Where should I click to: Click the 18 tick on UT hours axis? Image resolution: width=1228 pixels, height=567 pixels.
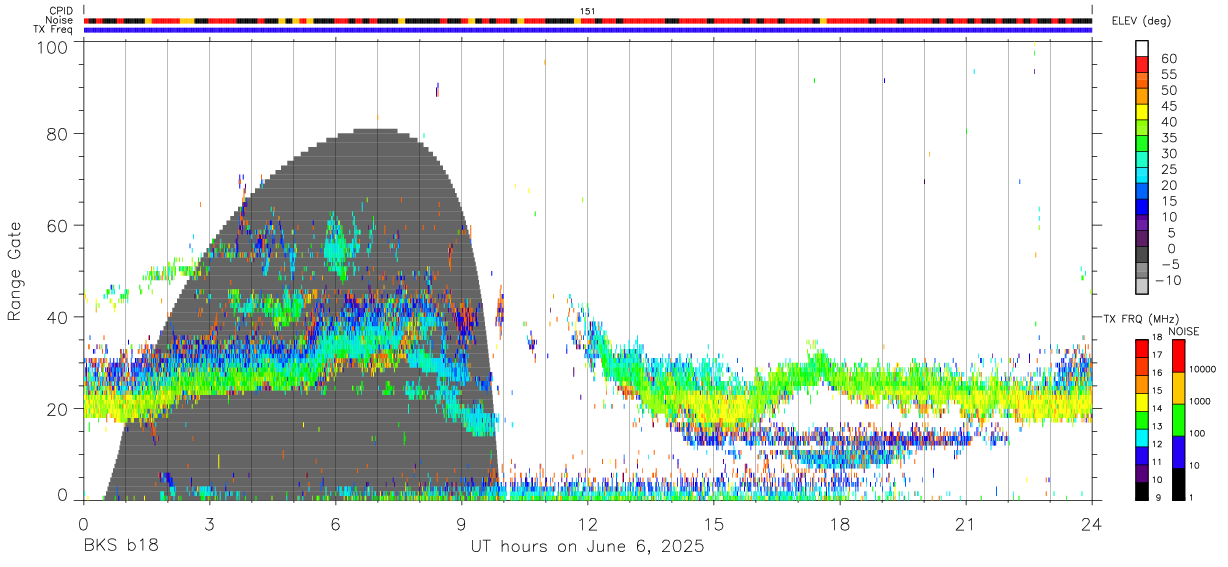tap(840, 524)
